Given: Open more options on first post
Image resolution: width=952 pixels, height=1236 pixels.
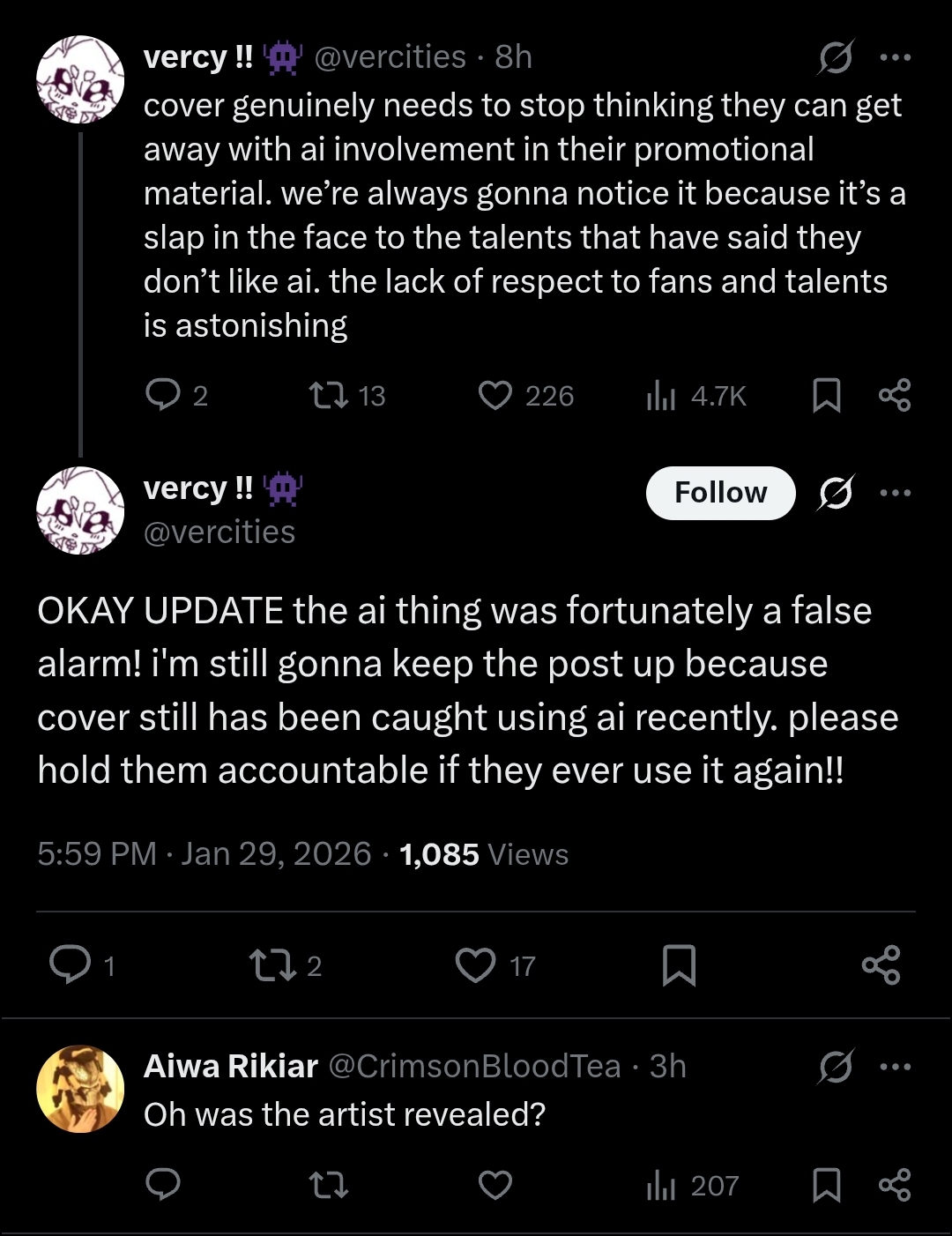Looking at the screenshot, I should click(895, 58).
